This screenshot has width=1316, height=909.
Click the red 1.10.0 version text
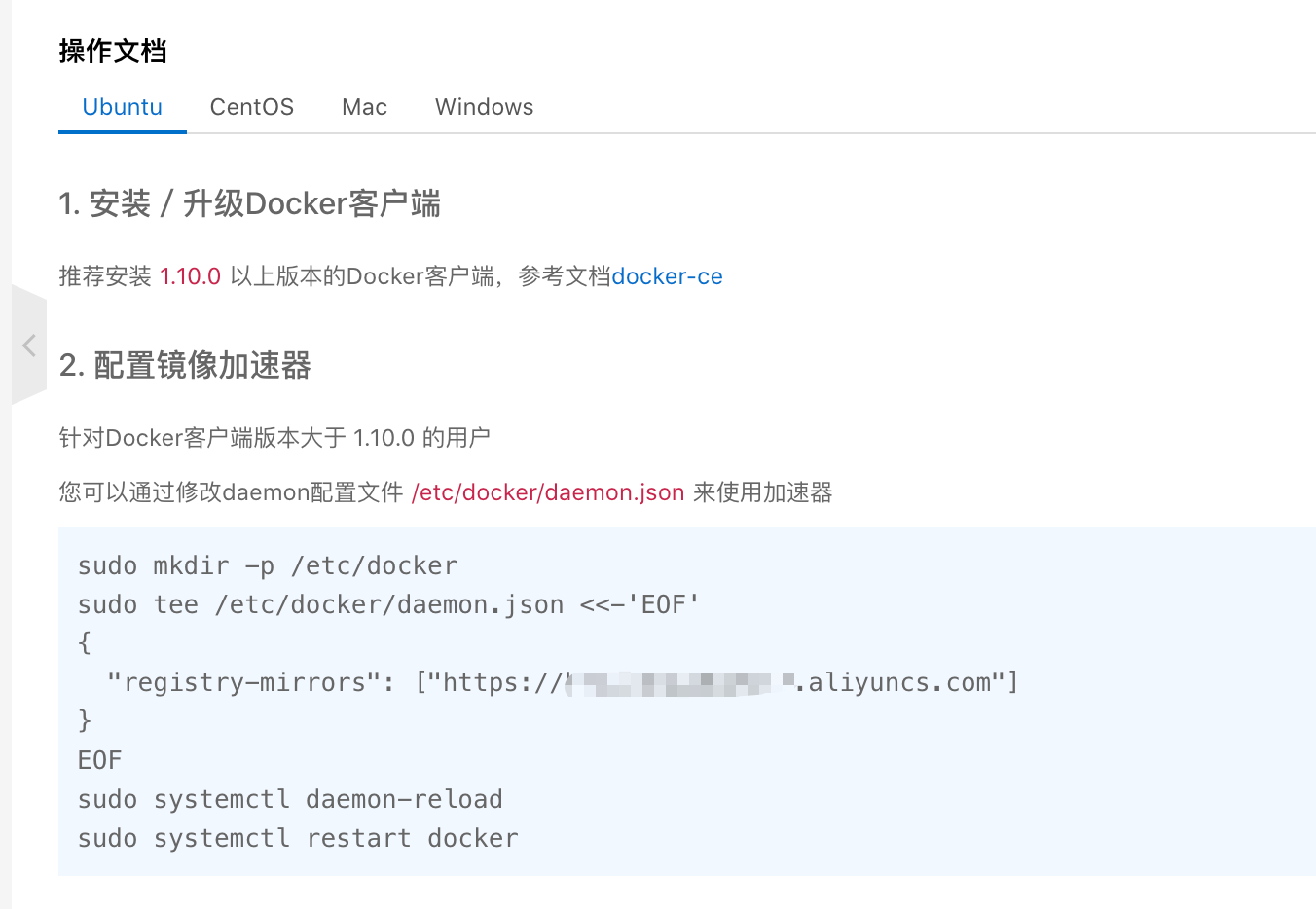[191, 276]
